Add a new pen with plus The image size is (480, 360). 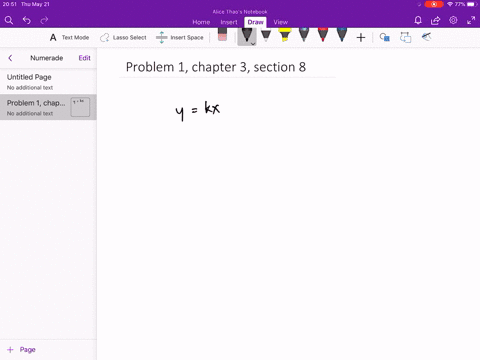pyautogui.click(x=361, y=37)
